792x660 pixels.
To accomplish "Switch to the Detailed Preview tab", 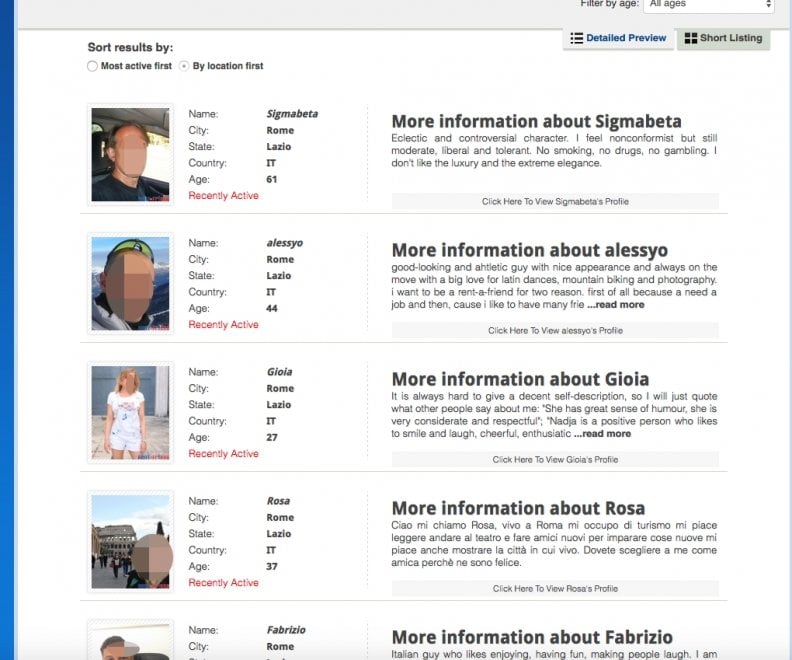I will point(618,38).
